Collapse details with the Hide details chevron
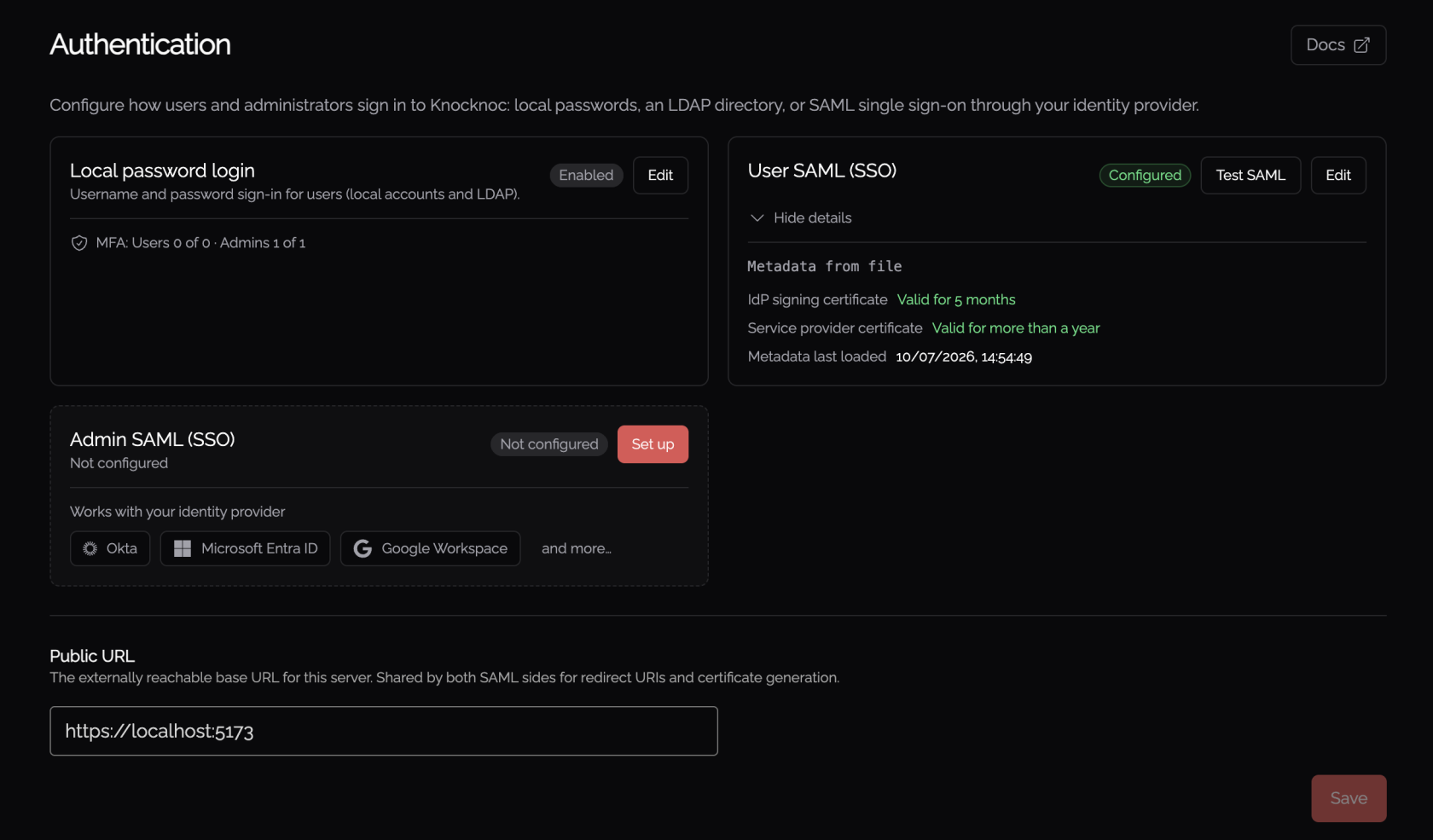The height and width of the screenshot is (840, 1433). point(757,218)
